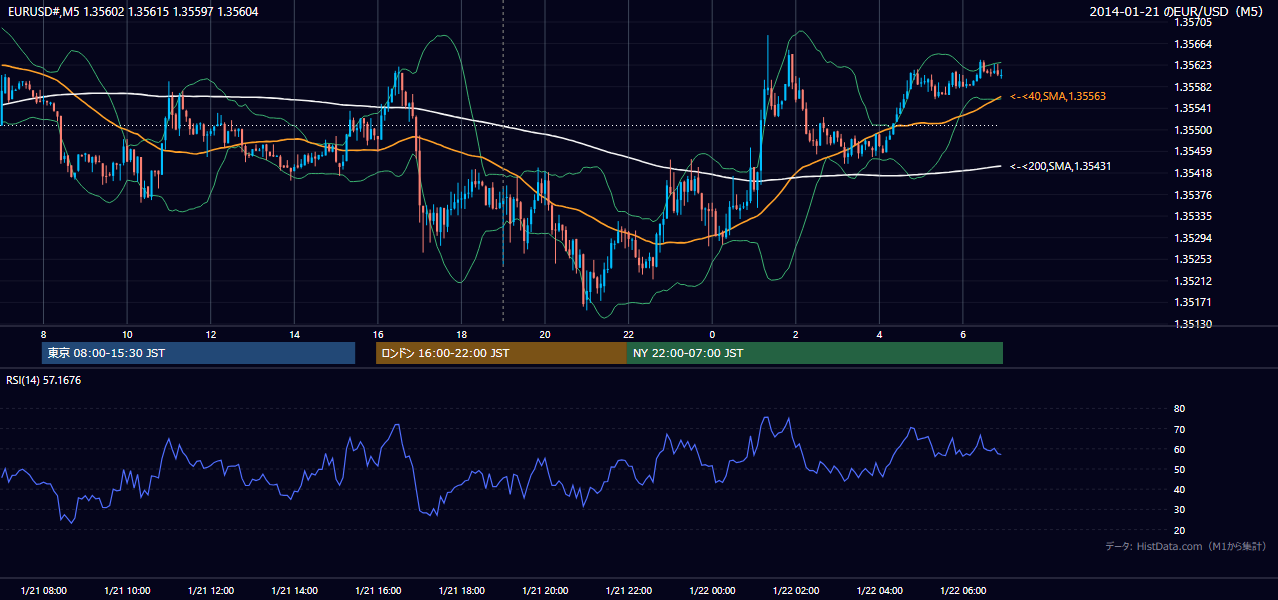1278x600 pixels.
Task: Click hour tick '14' under the price chart
Action: 294,334
